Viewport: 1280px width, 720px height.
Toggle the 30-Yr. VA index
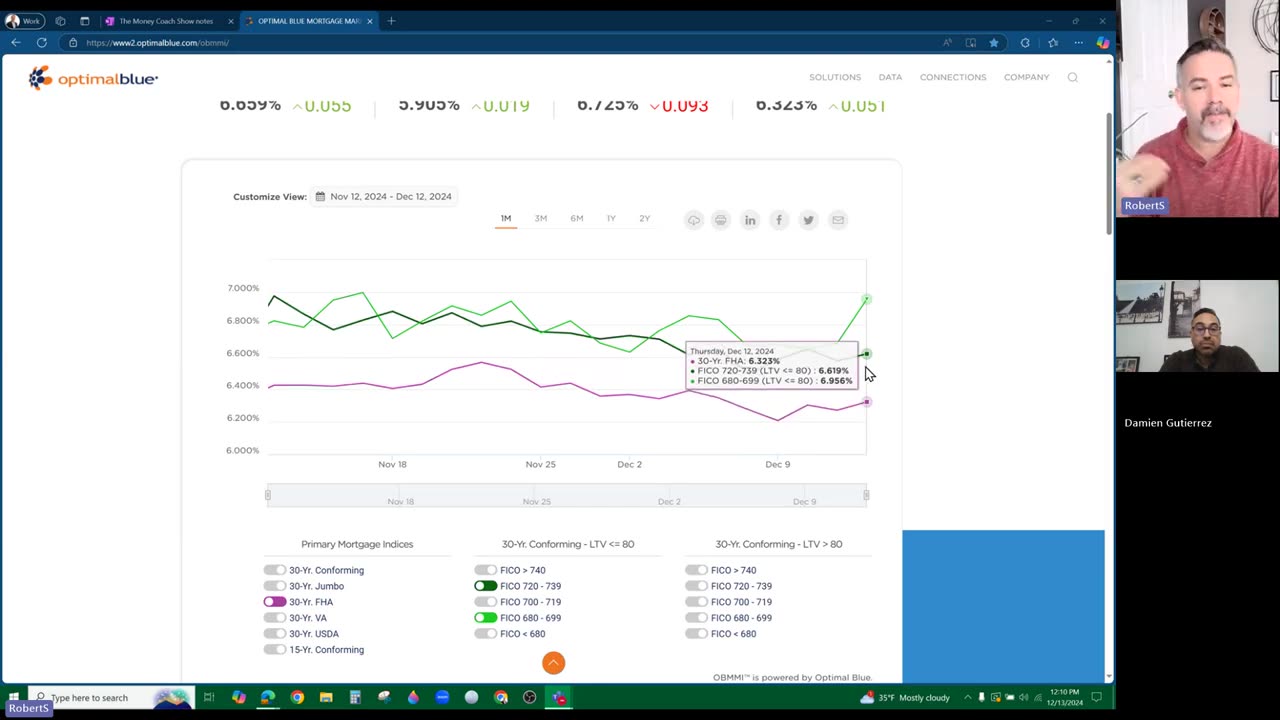tap(274, 618)
